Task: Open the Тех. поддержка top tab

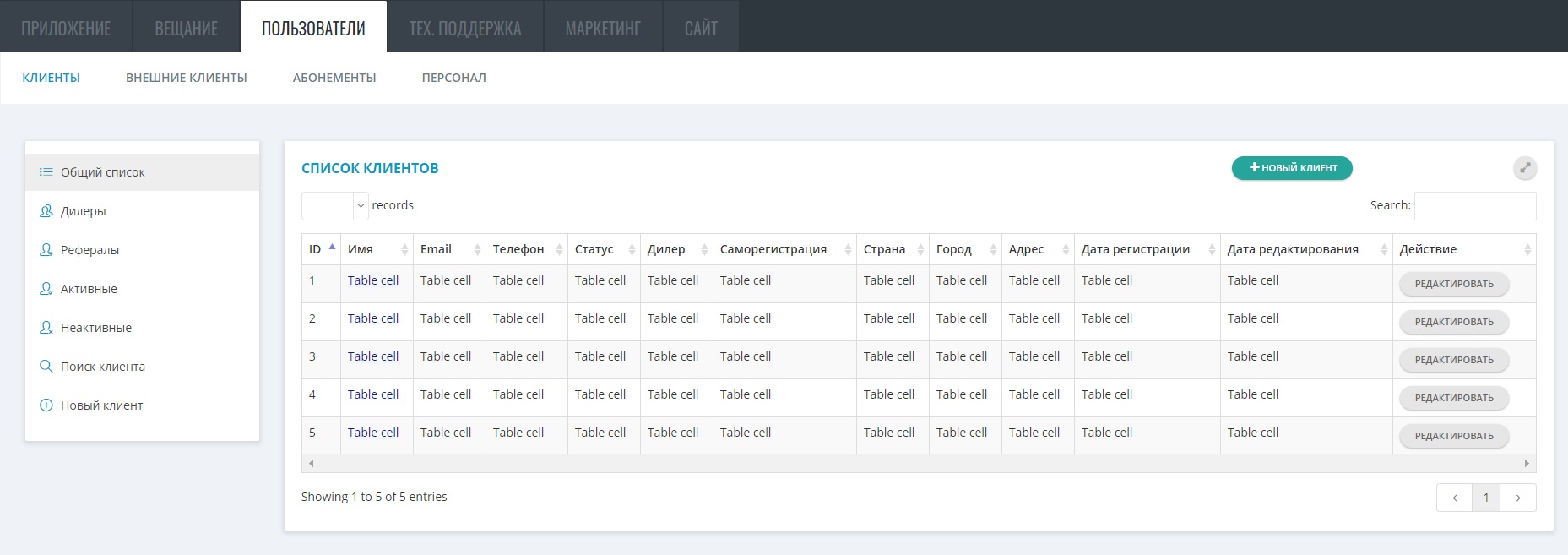Action: coord(465,28)
